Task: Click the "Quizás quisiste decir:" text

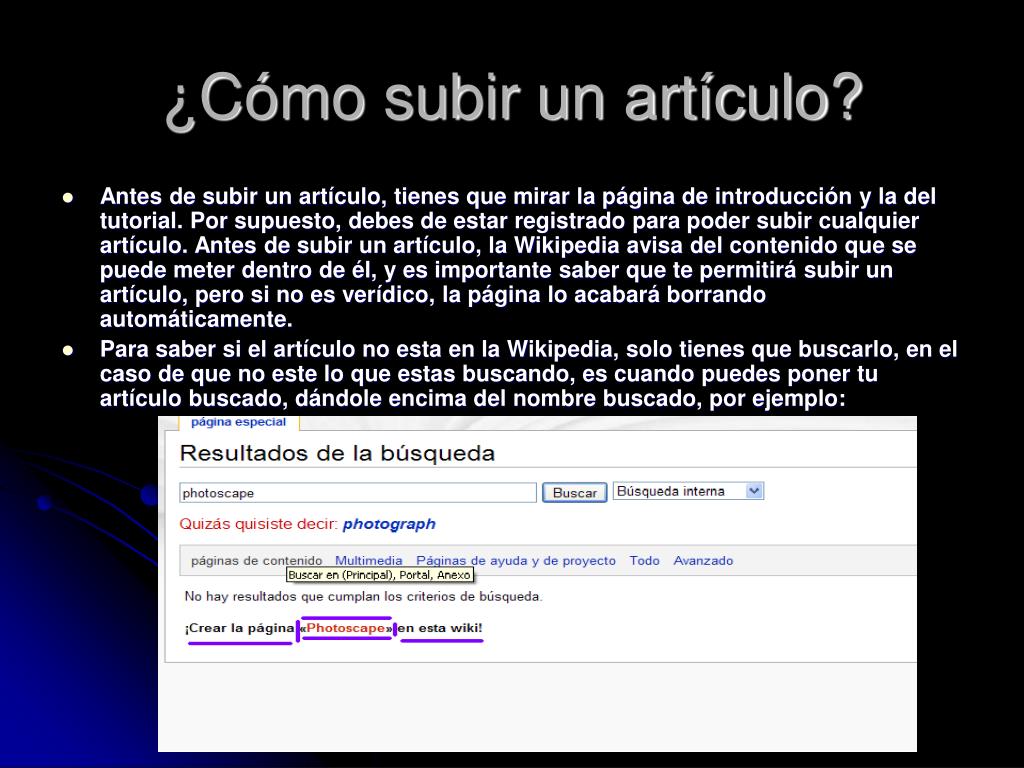Action: click(259, 524)
